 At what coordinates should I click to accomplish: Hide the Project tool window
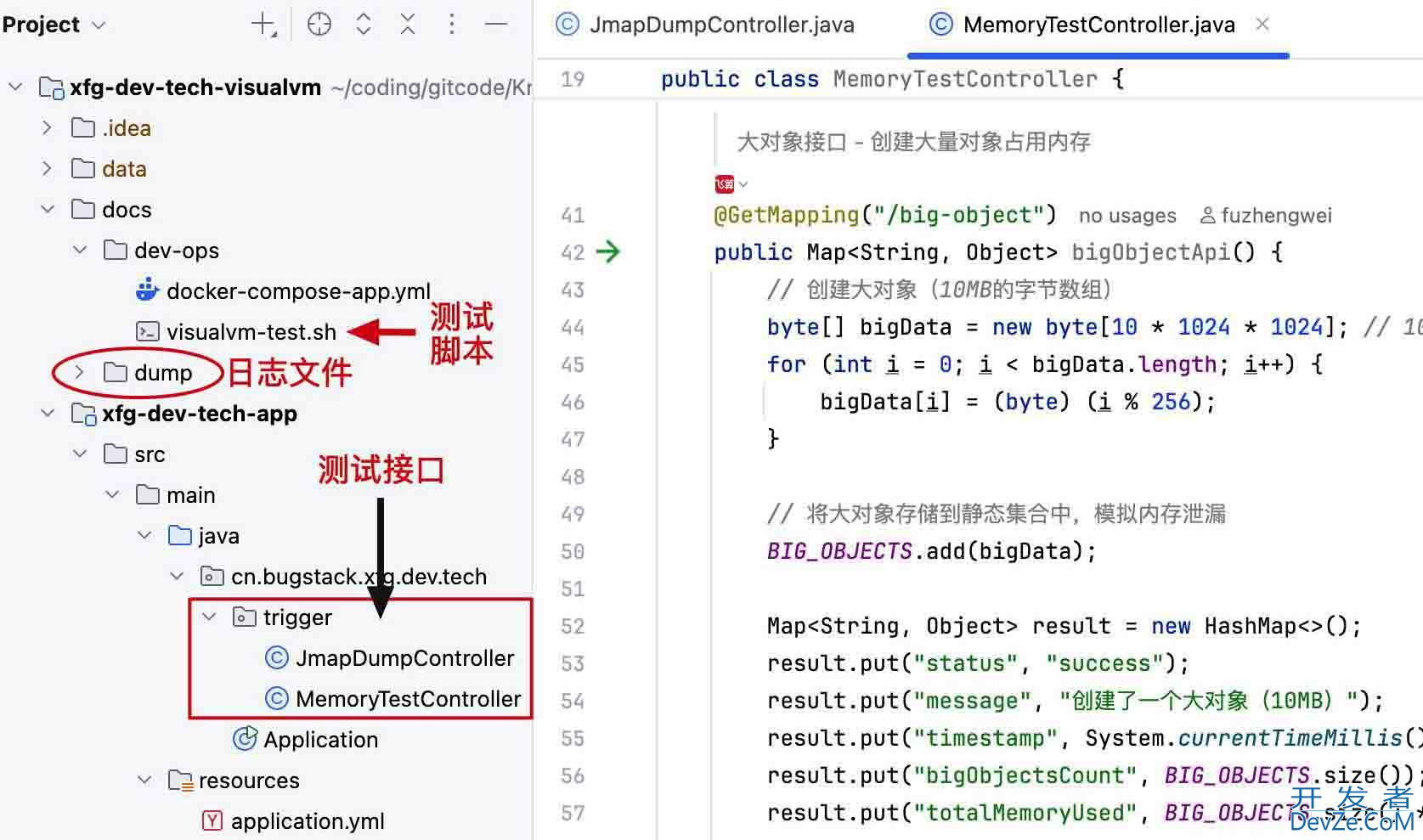click(x=496, y=25)
